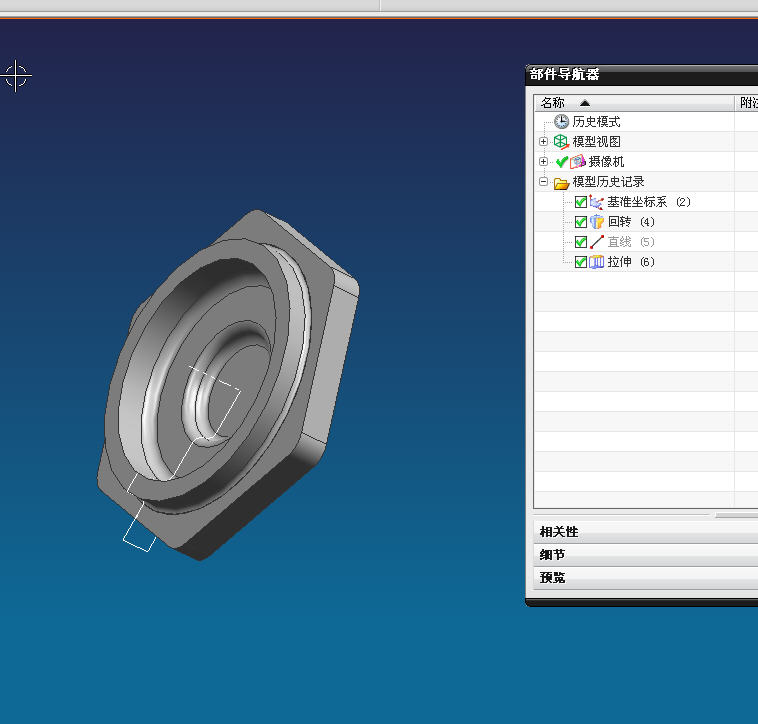758x724 pixels.
Task: Click the 拉伸 extrude feature icon
Action: pyautogui.click(x=597, y=262)
